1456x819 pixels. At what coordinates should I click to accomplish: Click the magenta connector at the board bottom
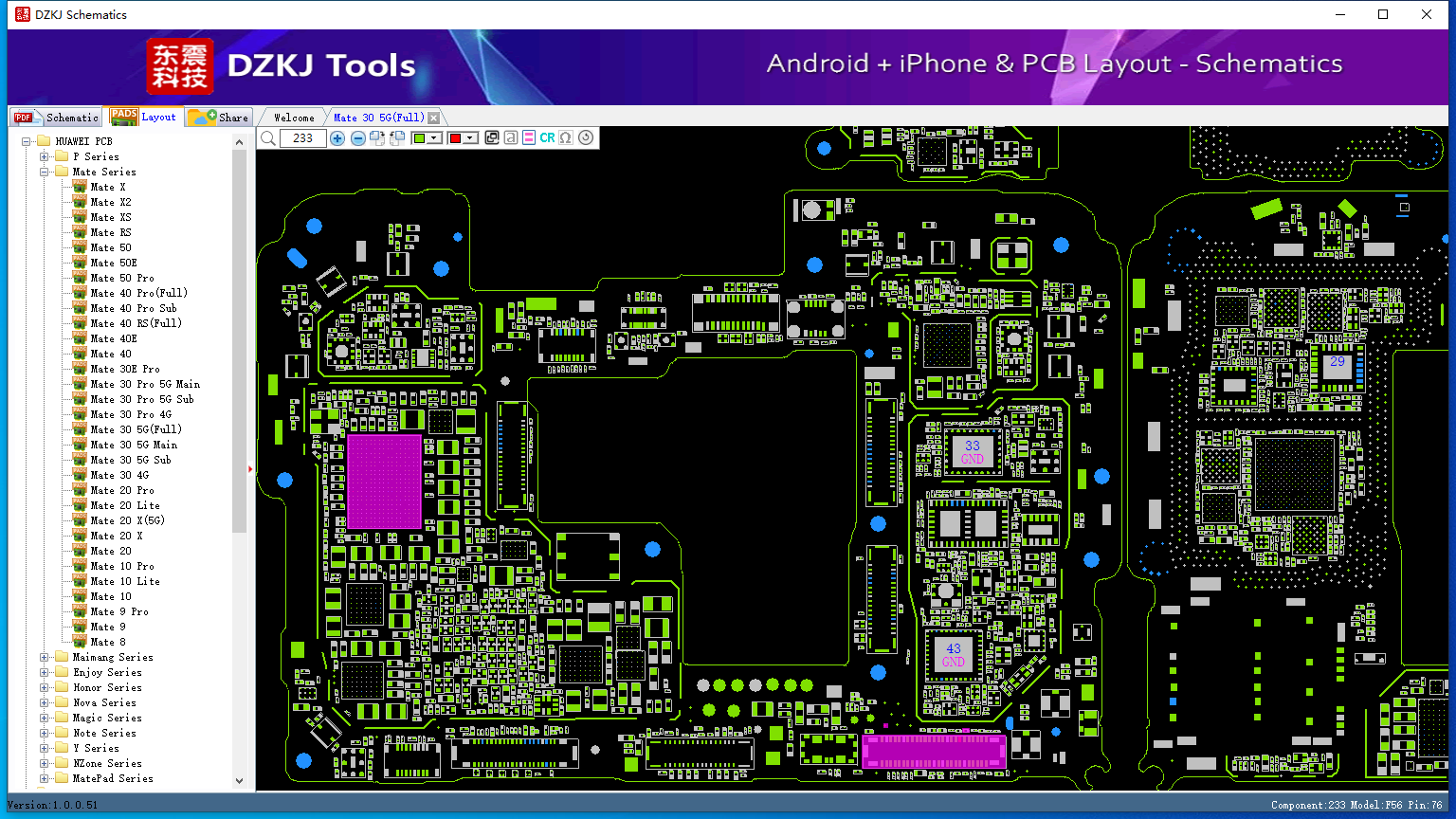click(934, 752)
